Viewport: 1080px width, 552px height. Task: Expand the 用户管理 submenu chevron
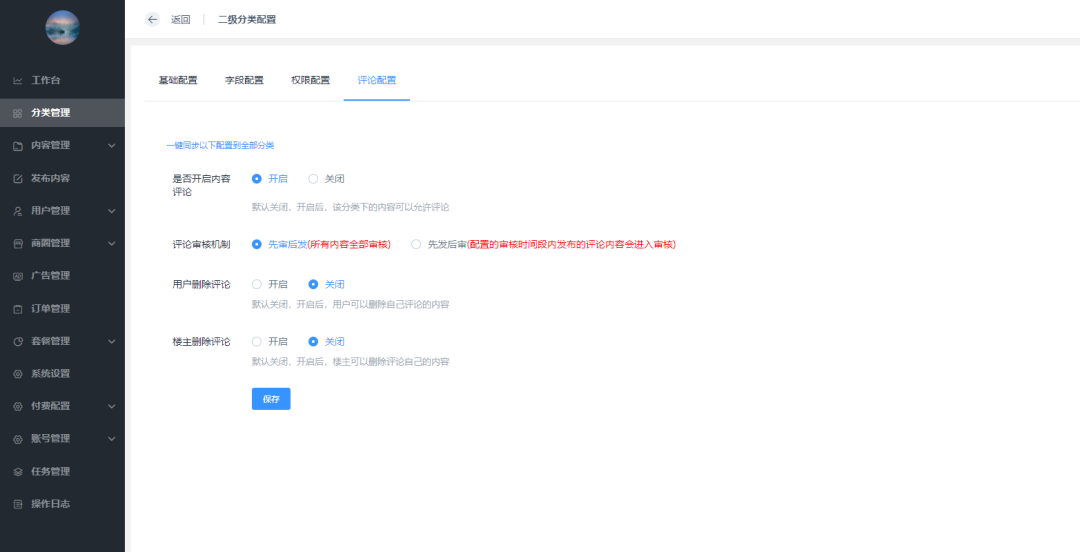point(112,211)
